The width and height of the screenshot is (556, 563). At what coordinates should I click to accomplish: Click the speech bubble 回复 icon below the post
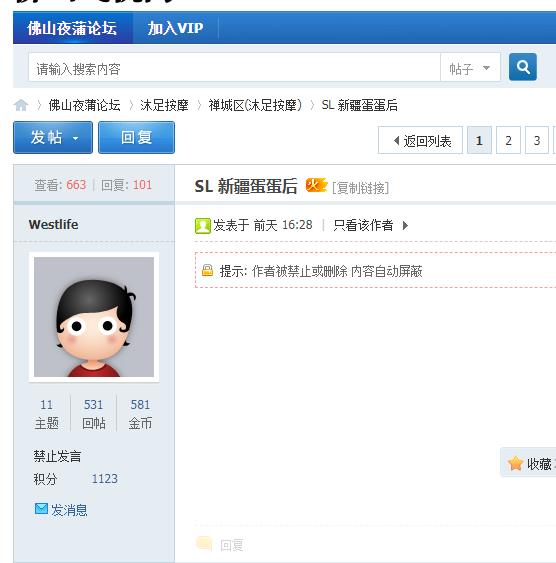click(204, 544)
